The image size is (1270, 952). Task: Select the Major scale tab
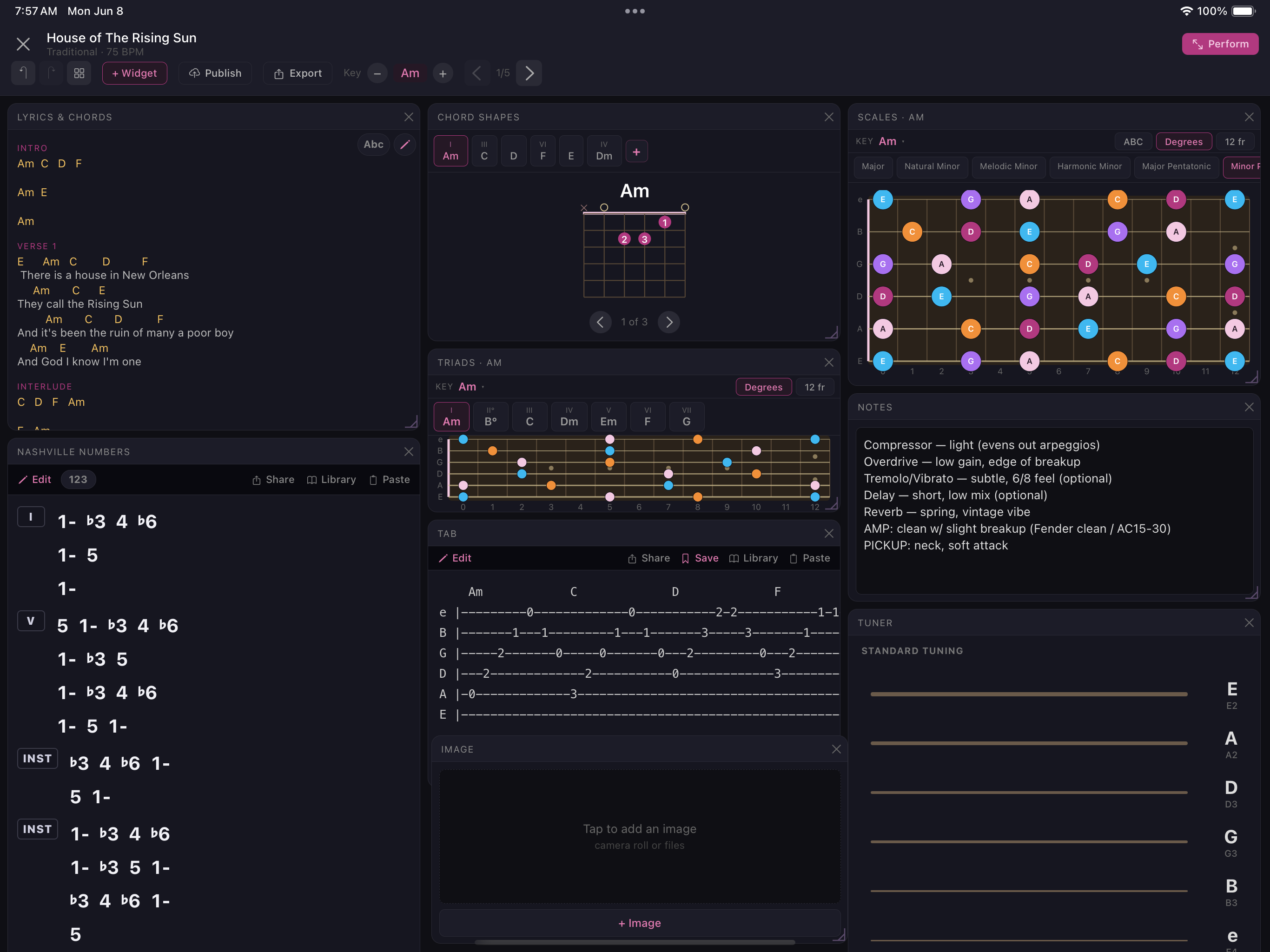click(873, 166)
